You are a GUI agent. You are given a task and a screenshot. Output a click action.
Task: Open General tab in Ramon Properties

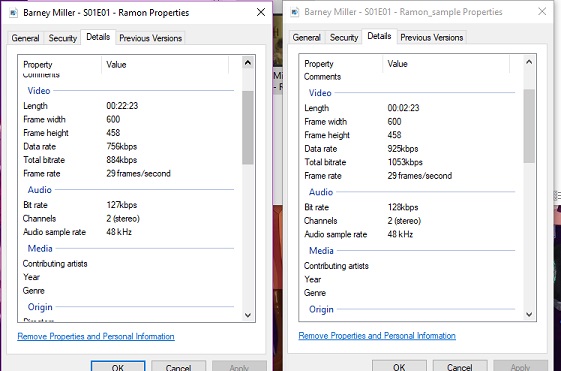point(25,38)
